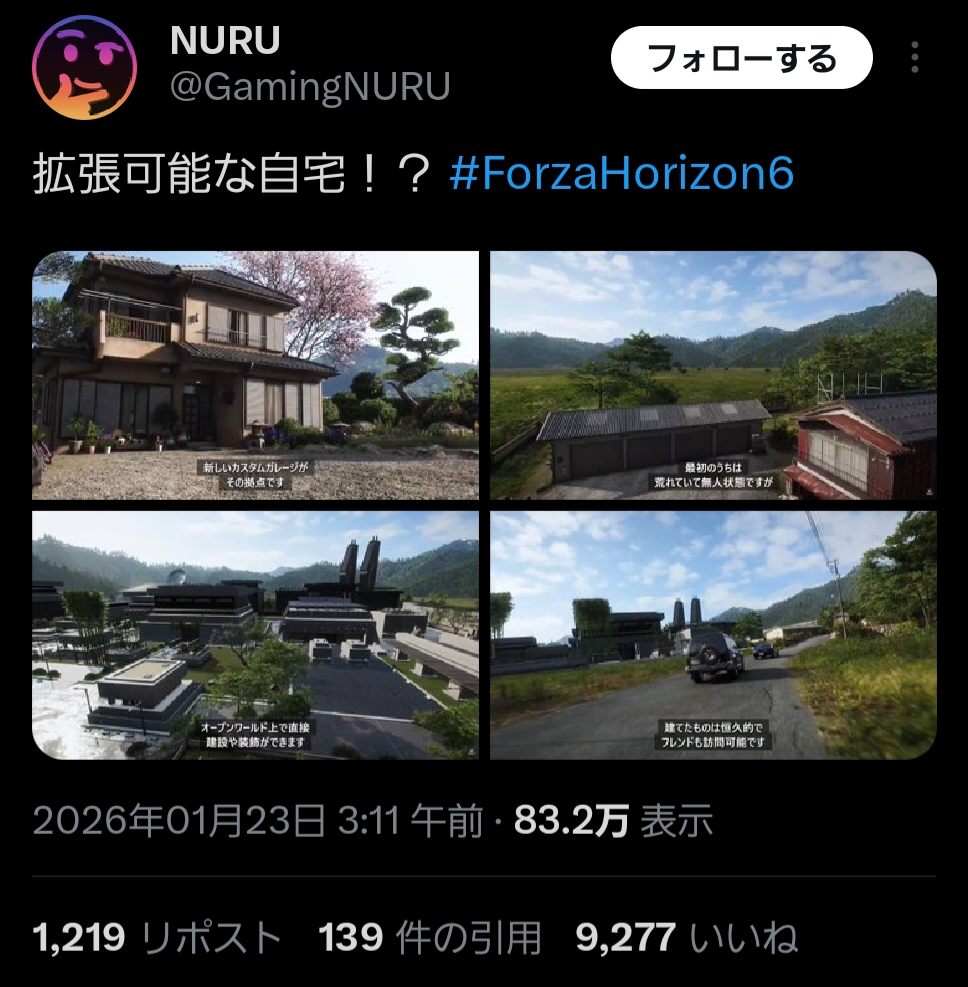View the 9,277 いいね likes list
Screen dimensions: 968x987
[687, 938]
